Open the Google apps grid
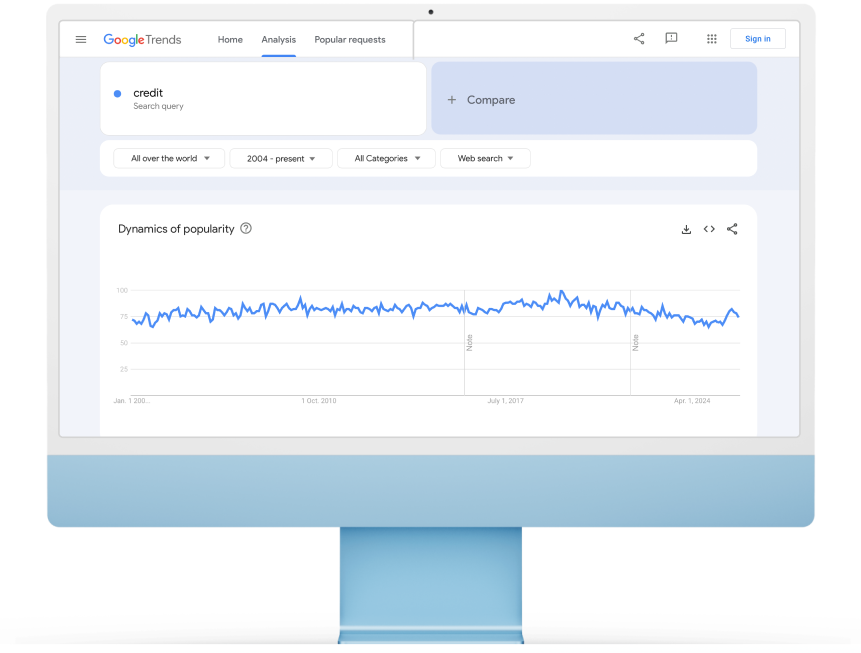Screen dimensions: 861x653 pos(711,39)
